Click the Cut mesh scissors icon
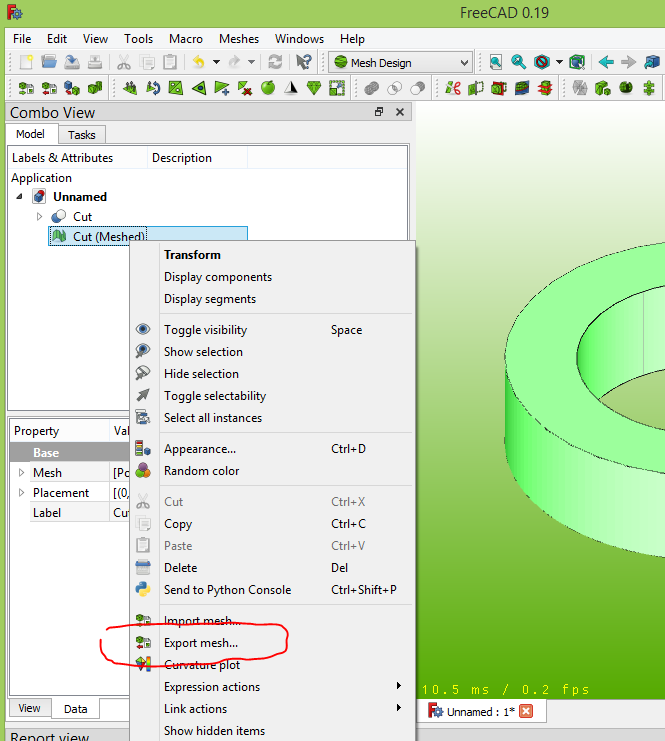The width and height of the screenshot is (665, 741). point(453,88)
